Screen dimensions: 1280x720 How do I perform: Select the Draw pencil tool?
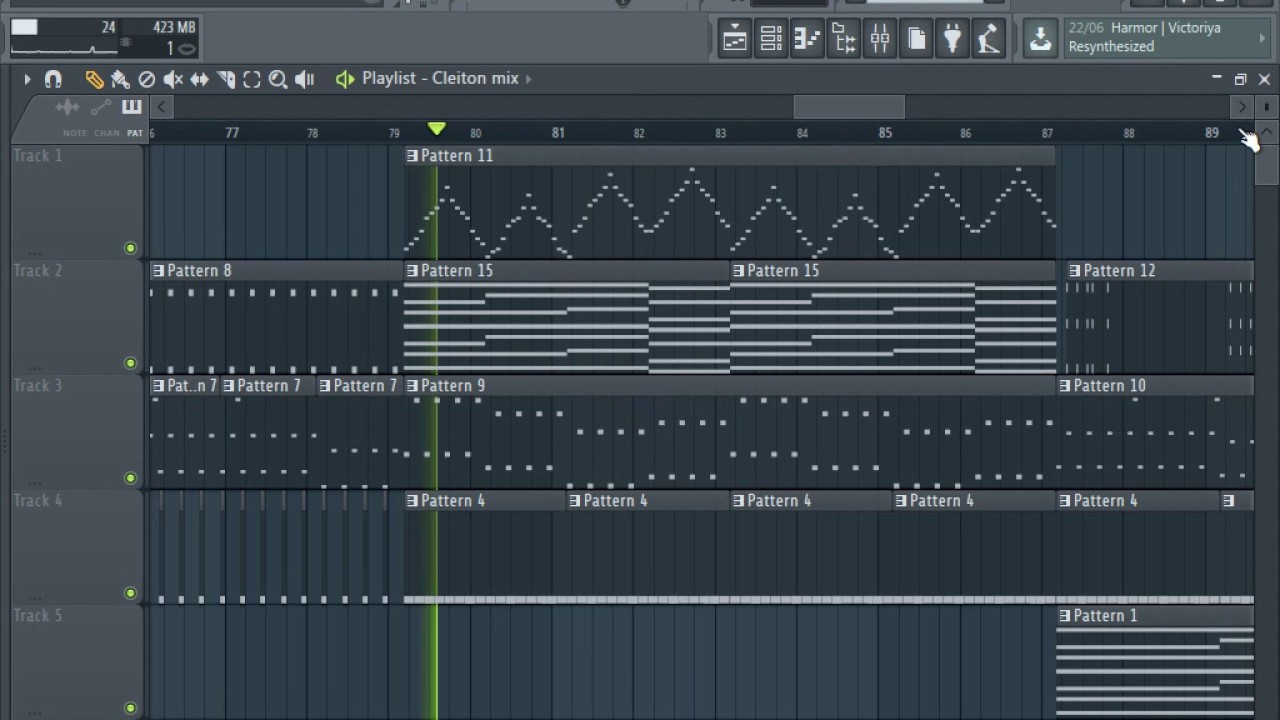click(x=94, y=79)
